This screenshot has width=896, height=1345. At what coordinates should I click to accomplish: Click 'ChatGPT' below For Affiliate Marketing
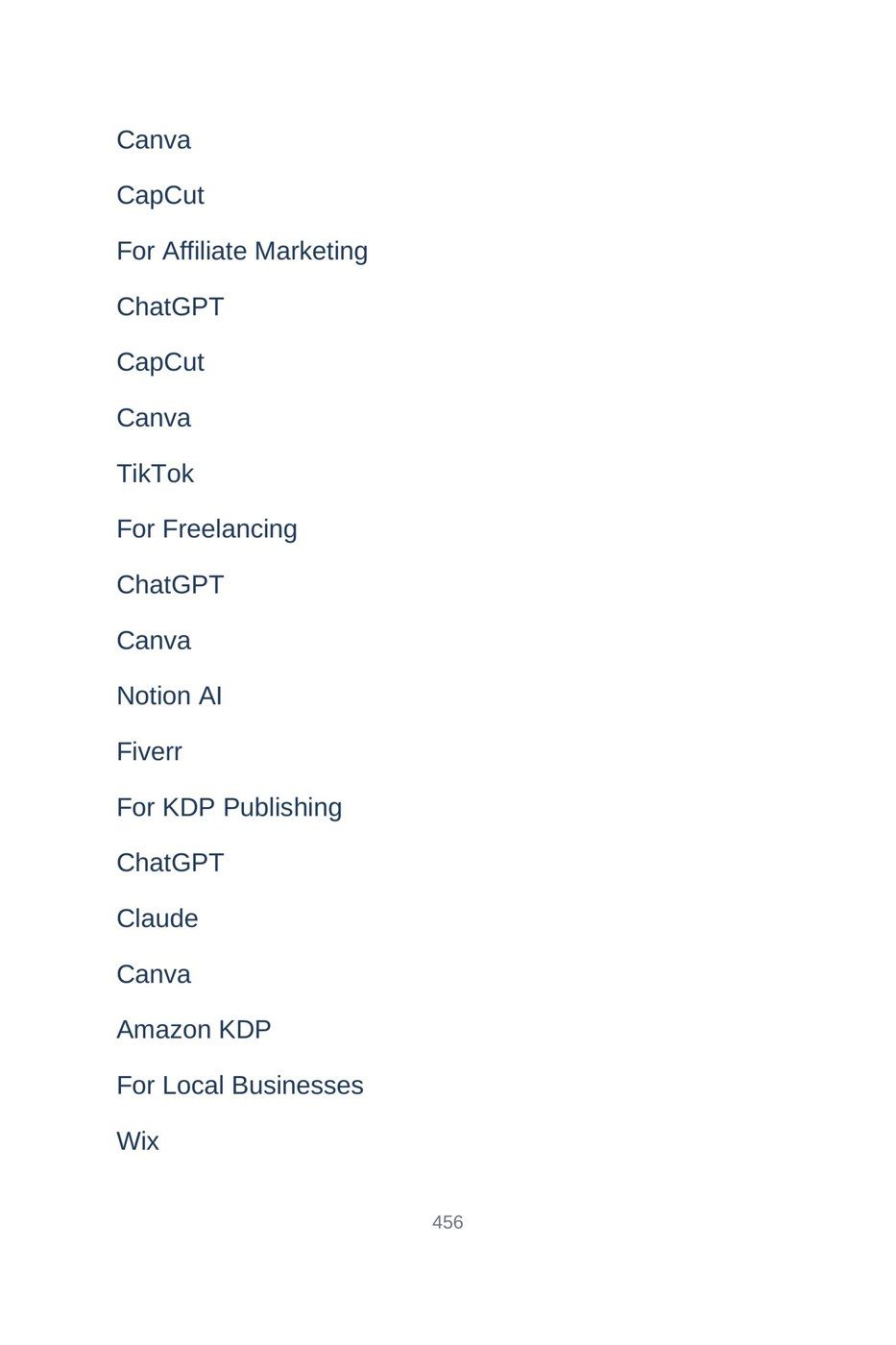tap(170, 307)
